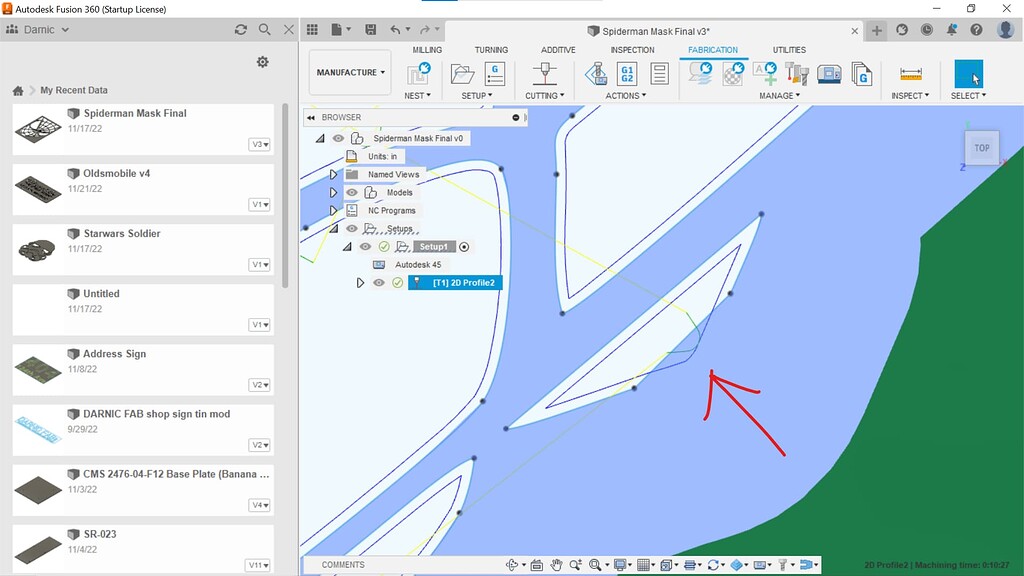The width and height of the screenshot is (1024, 576).
Task: Select the Cutting milling tool icon
Action: pyautogui.click(x=544, y=73)
